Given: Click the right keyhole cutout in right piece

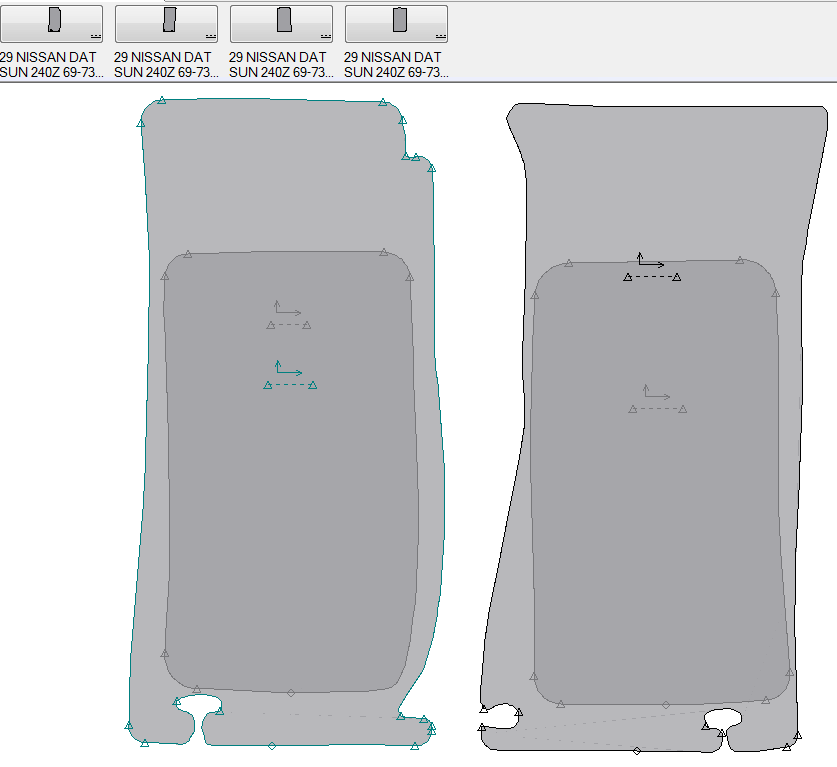Looking at the screenshot, I should coord(722,718).
